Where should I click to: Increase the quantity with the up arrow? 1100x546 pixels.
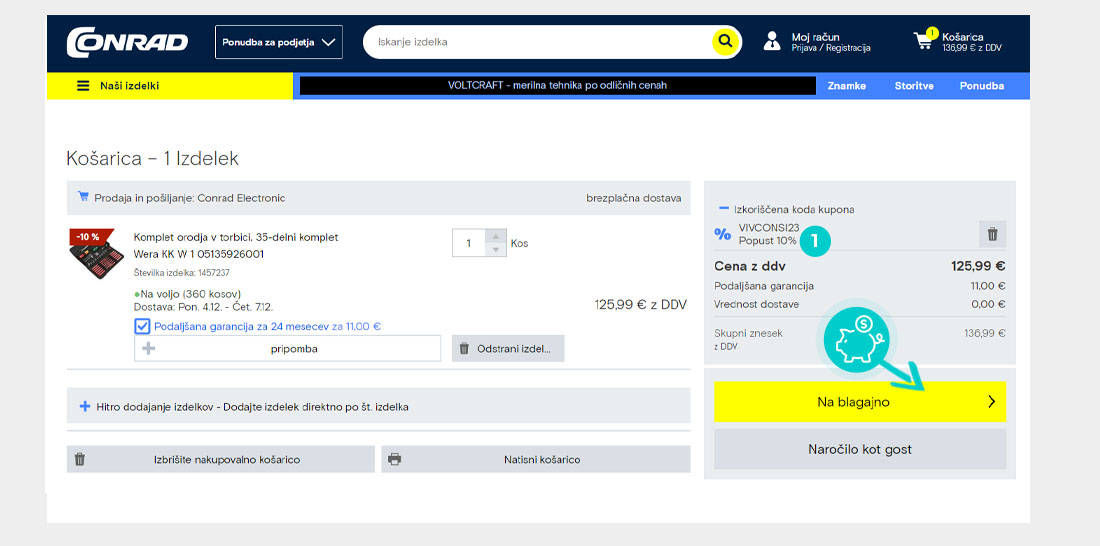click(x=496, y=237)
